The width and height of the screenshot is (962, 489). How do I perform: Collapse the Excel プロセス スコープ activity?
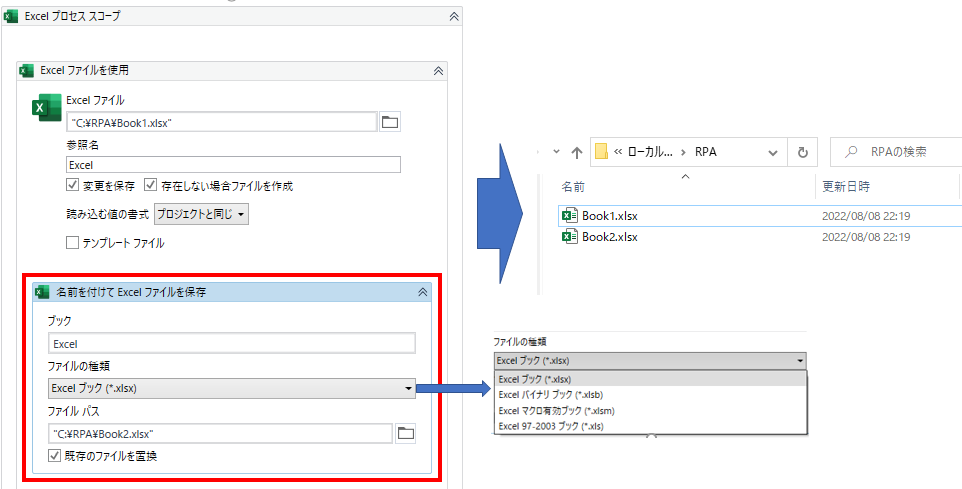pos(454,17)
